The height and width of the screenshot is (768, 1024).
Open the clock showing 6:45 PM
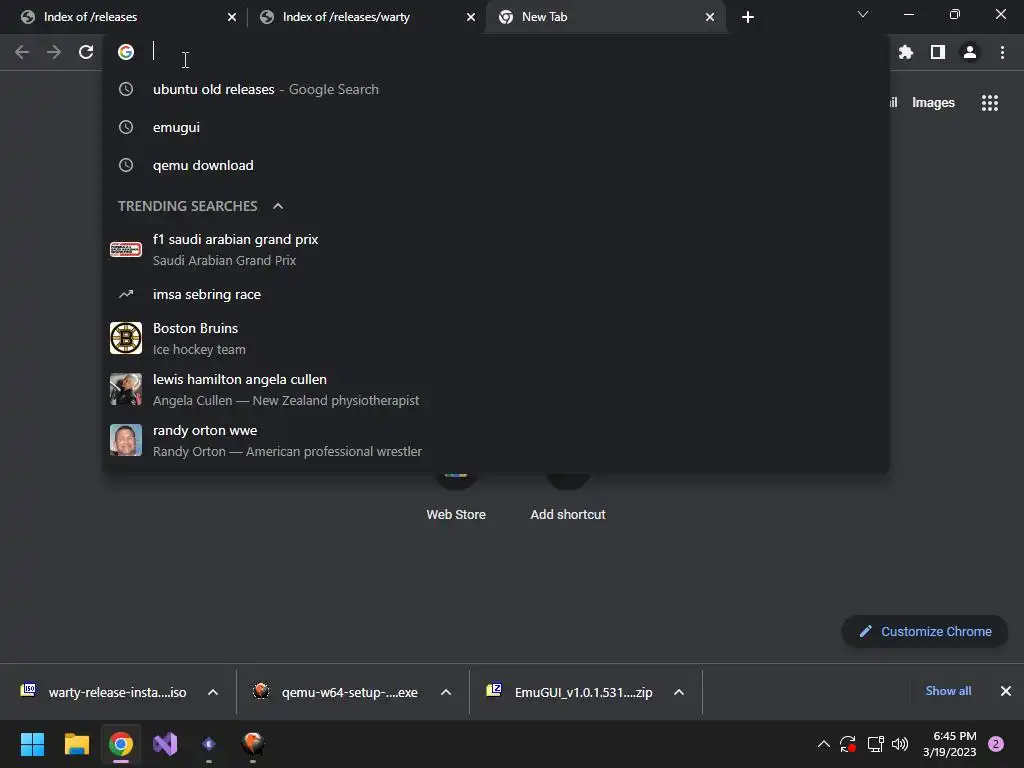click(950, 744)
